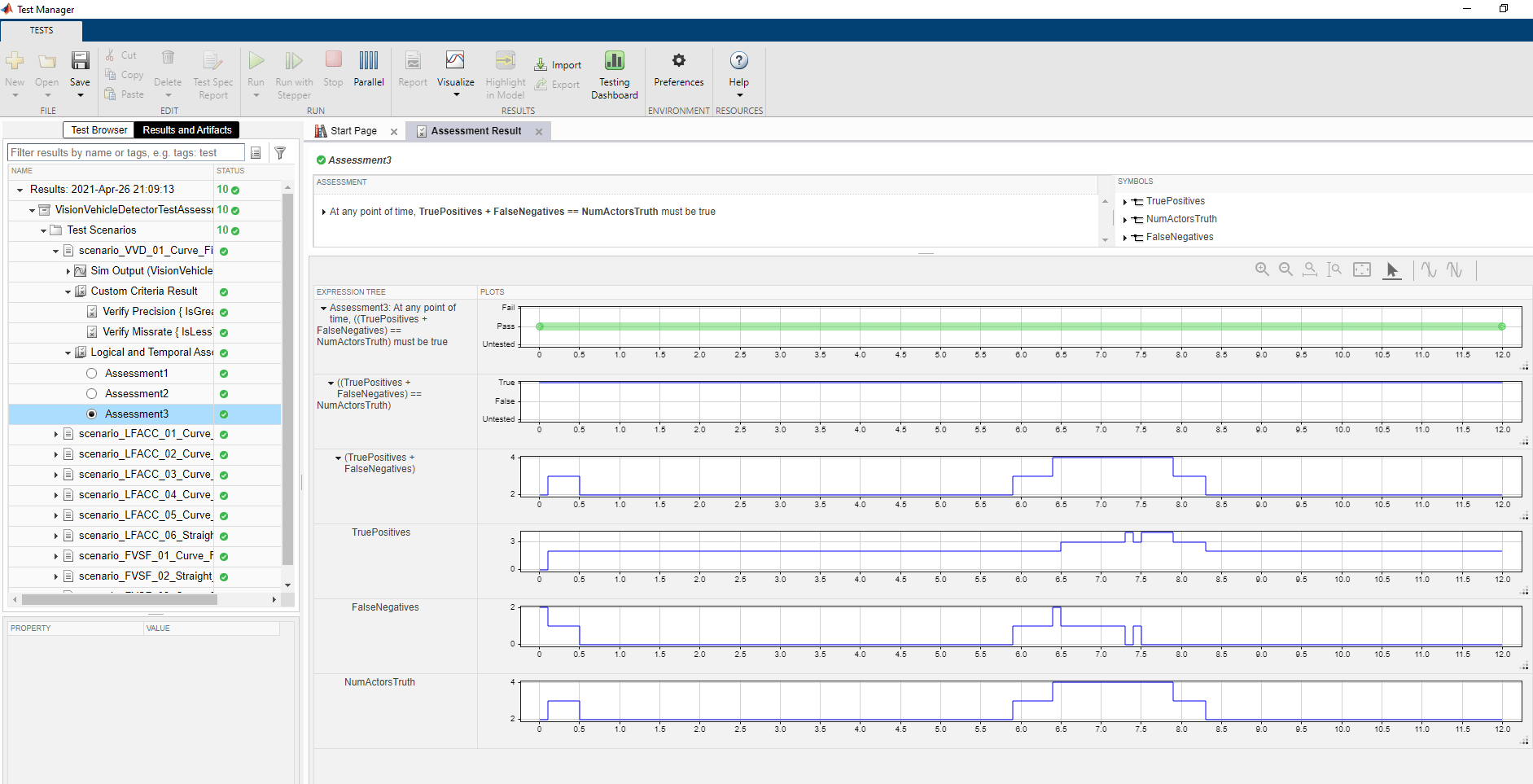Collapse the Custom Criteria Result node
Screen dimensions: 1533x784
tap(68, 291)
